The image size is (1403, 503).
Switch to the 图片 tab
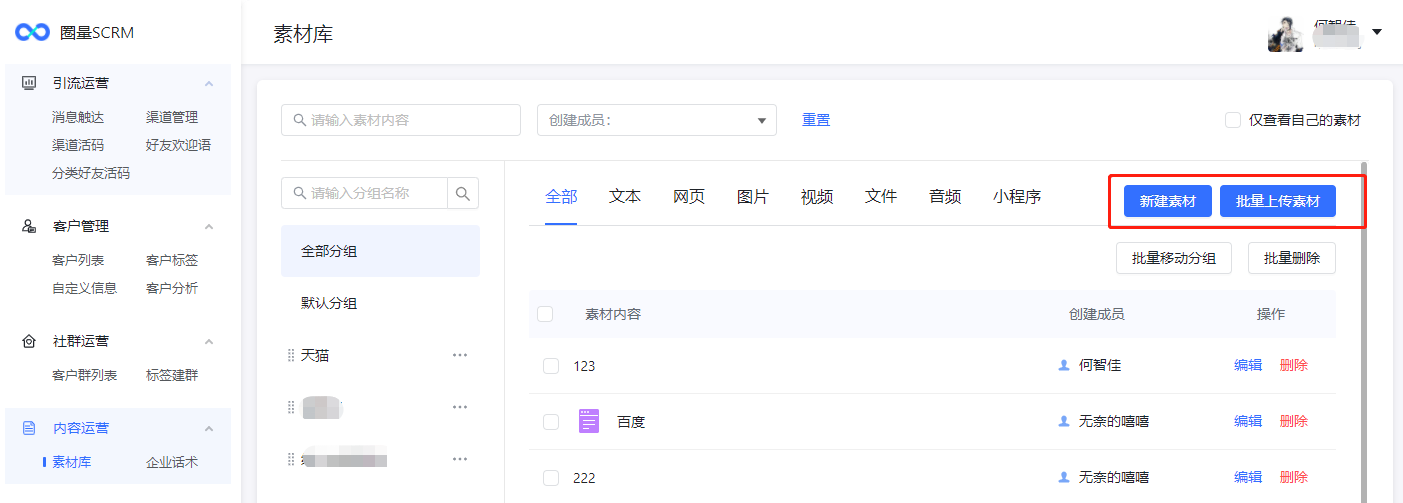tap(752, 197)
